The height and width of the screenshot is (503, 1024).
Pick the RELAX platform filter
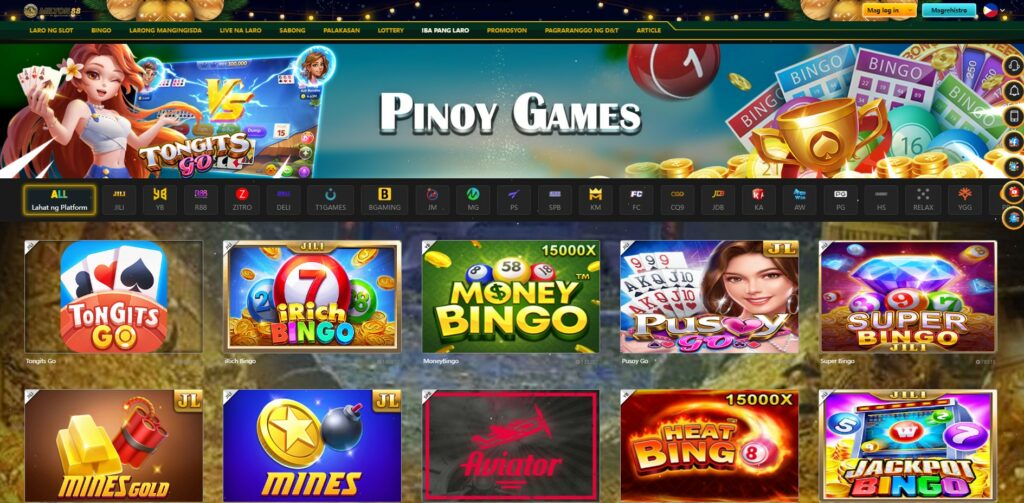point(922,200)
